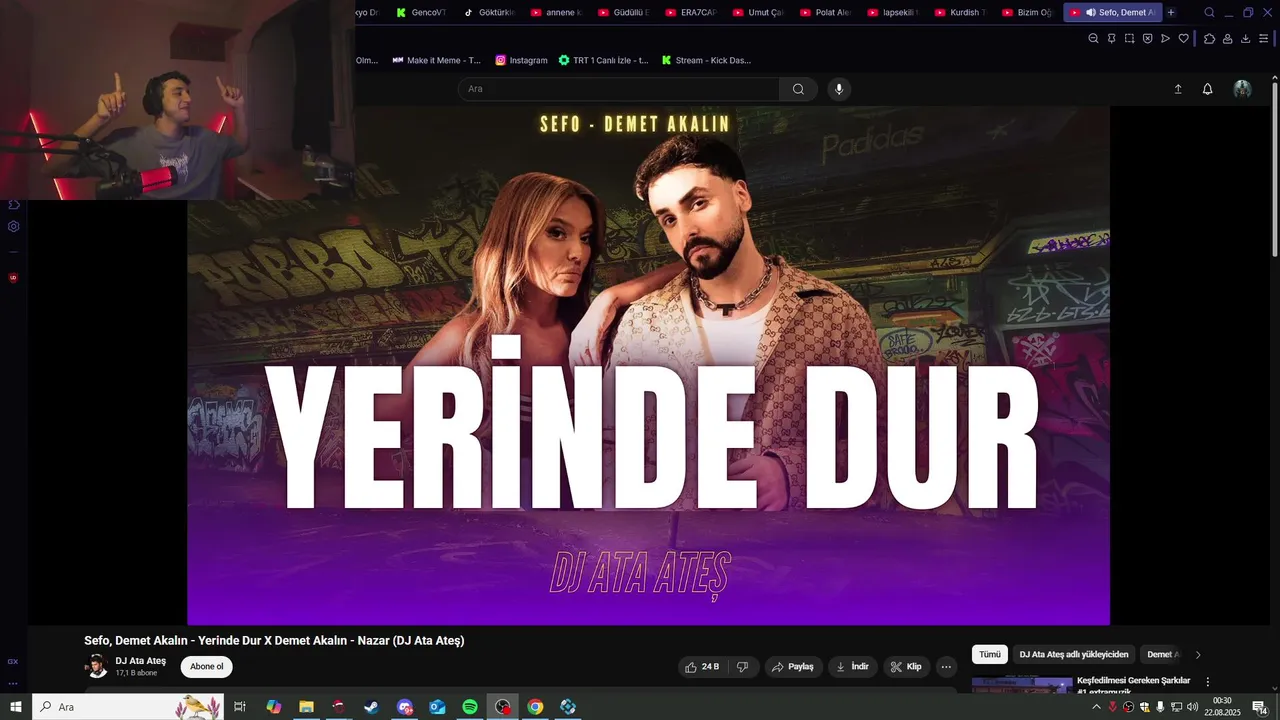The image size is (1280, 720).
Task: Add page to bookmarks with heart icon
Action: [x=1183, y=39]
